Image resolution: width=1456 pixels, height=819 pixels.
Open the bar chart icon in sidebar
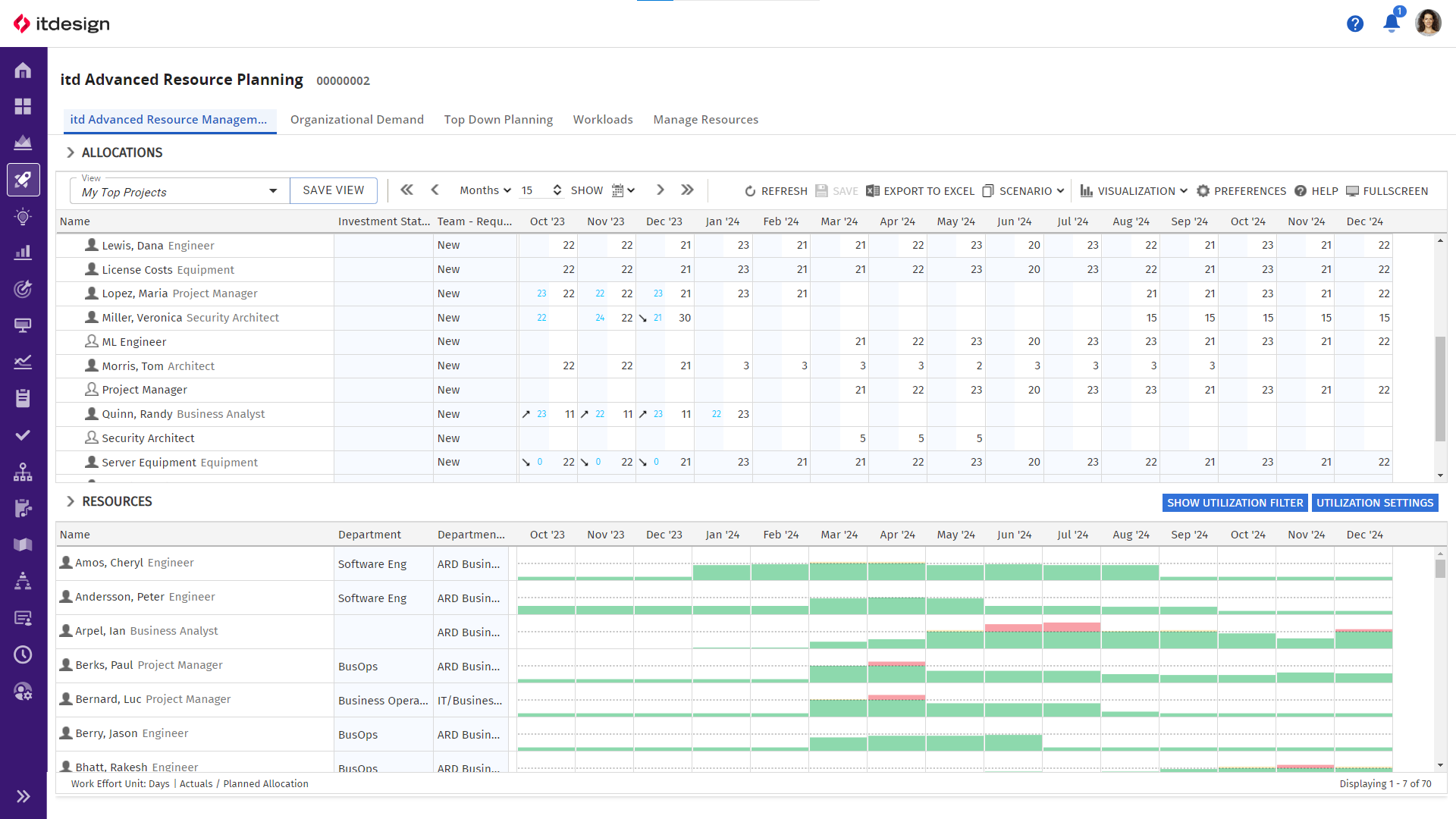click(x=23, y=253)
